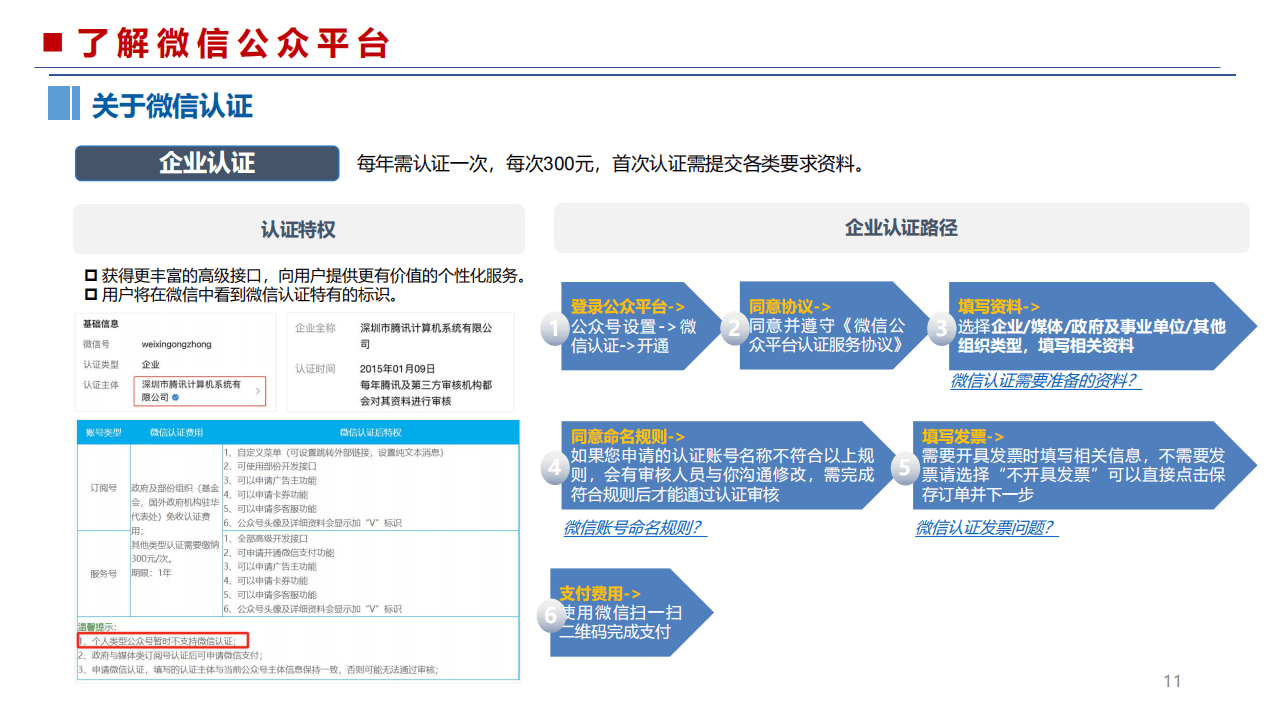Switch to the 认证特权 panel header
Screen dimensions: 1285x718
(x=297, y=228)
